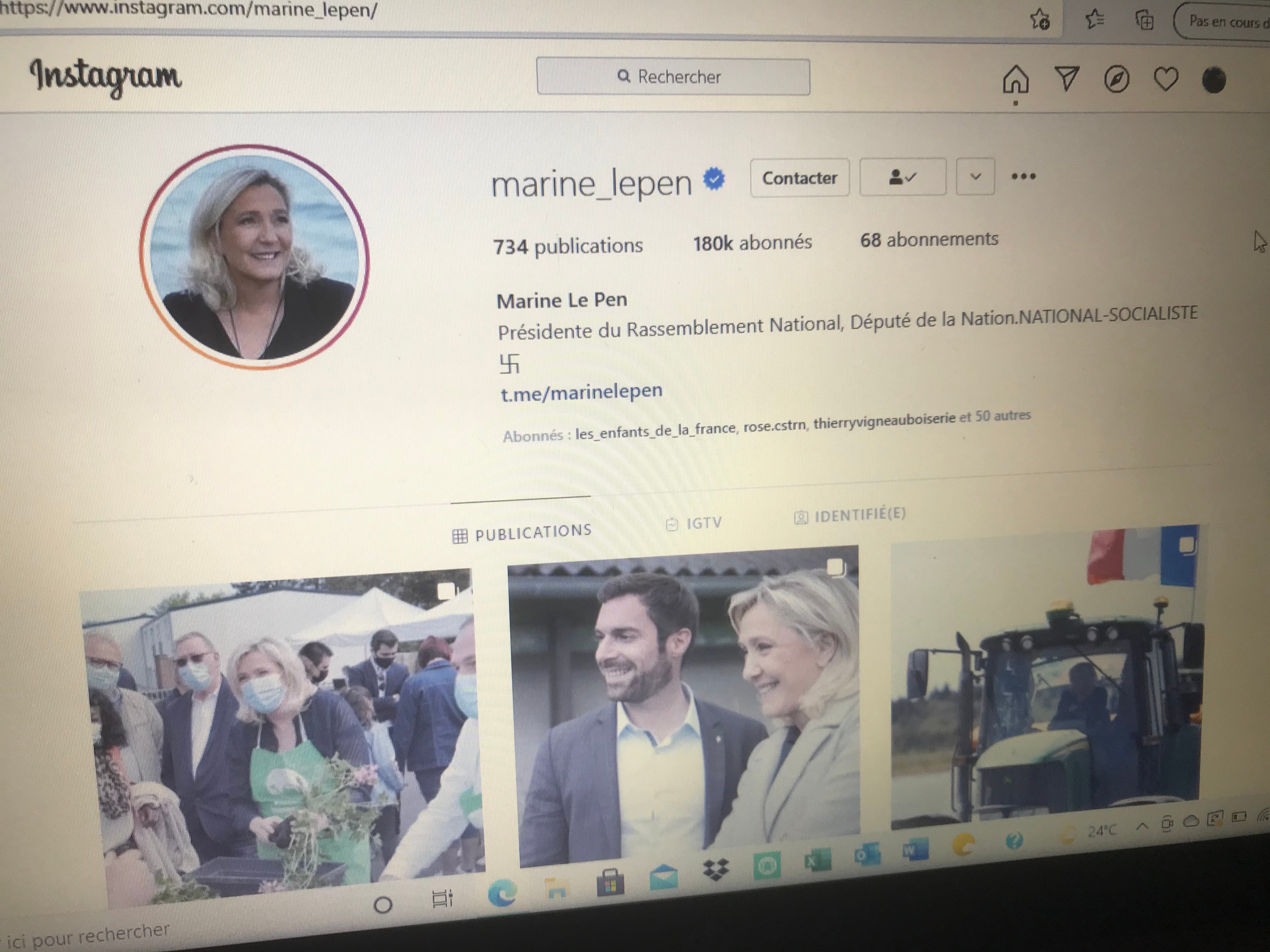The image size is (1270, 952).
Task: Open Task View on the taskbar
Action: [442, 898]
